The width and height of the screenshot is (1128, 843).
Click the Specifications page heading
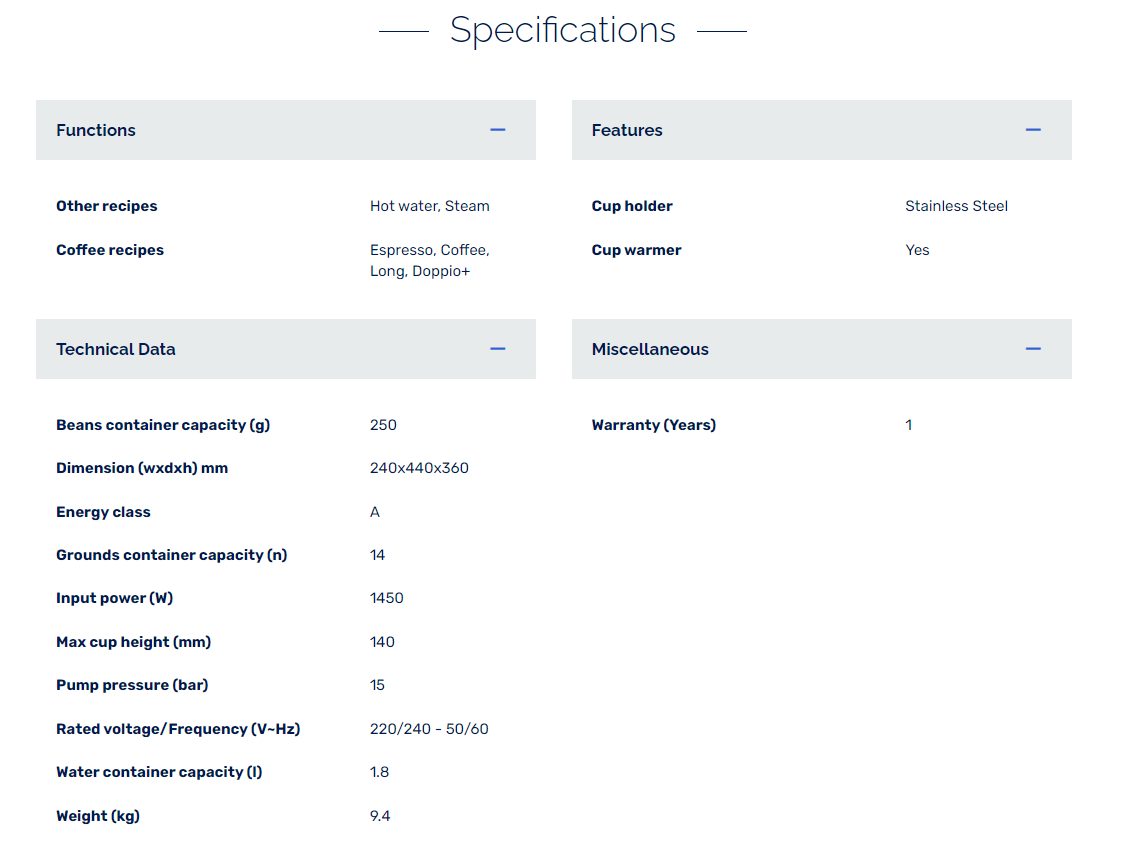point(563,30)
